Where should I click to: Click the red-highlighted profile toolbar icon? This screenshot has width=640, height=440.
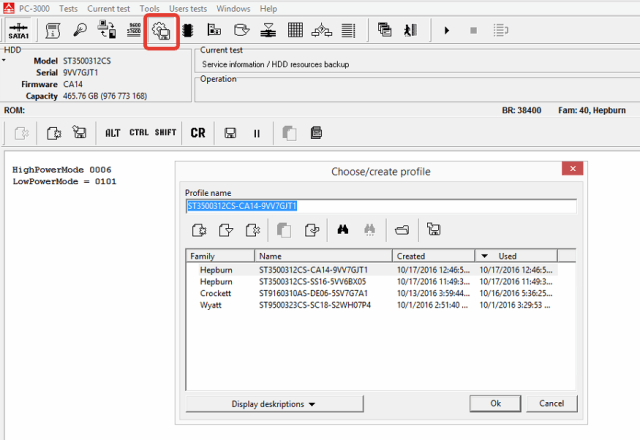[160, 30]
